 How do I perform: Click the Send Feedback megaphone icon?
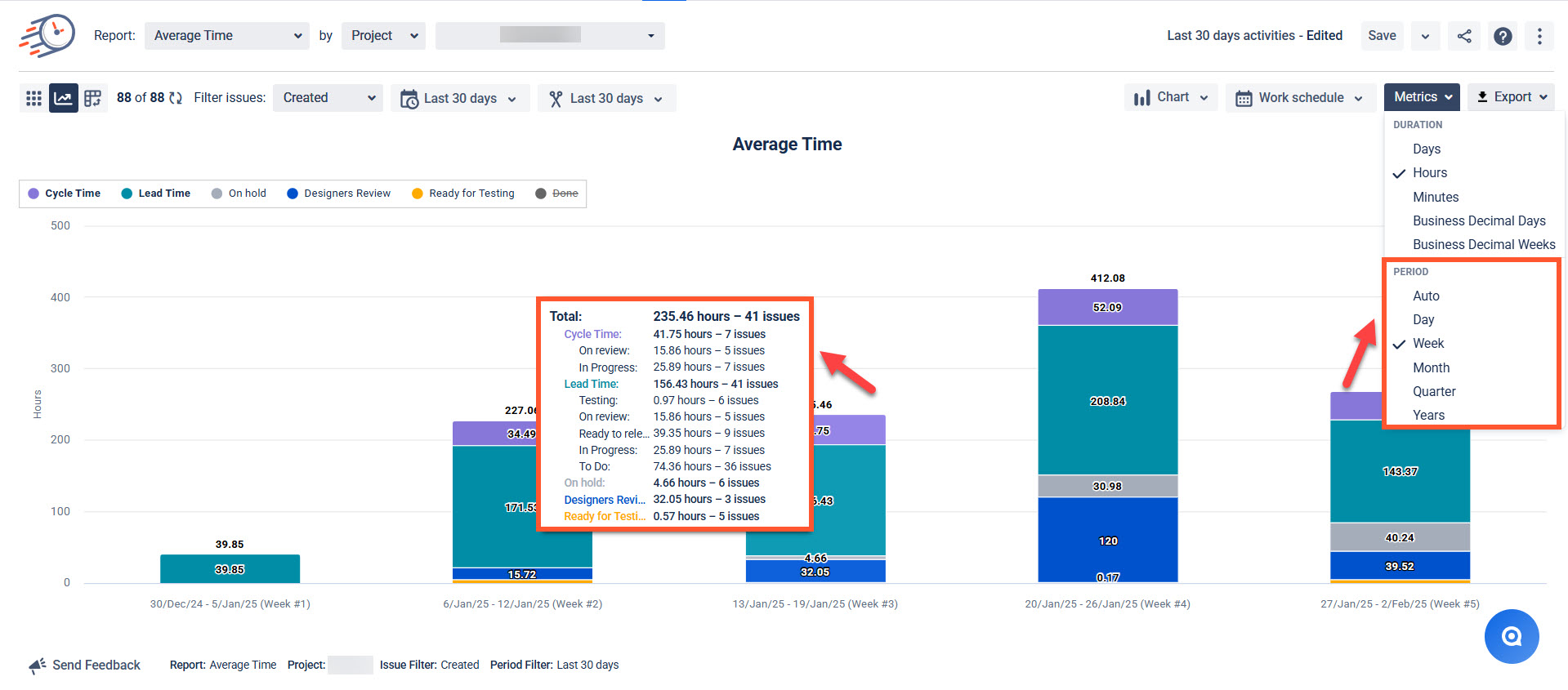38,666
